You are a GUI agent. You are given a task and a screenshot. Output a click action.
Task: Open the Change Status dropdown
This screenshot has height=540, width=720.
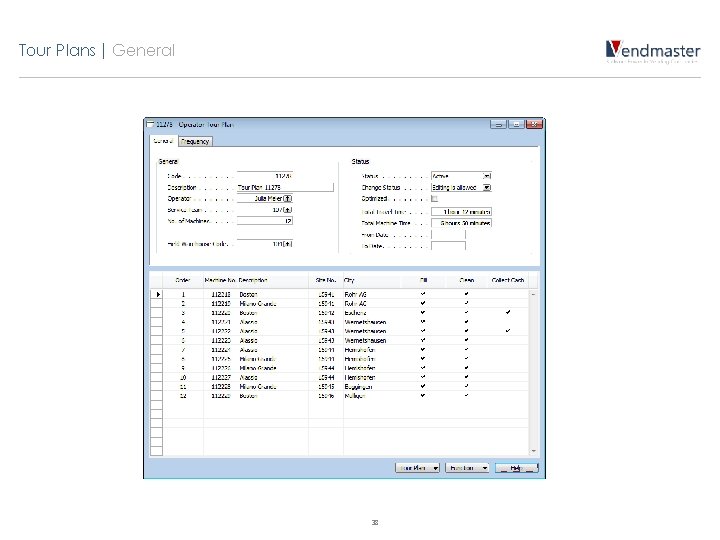click(487, 187)
